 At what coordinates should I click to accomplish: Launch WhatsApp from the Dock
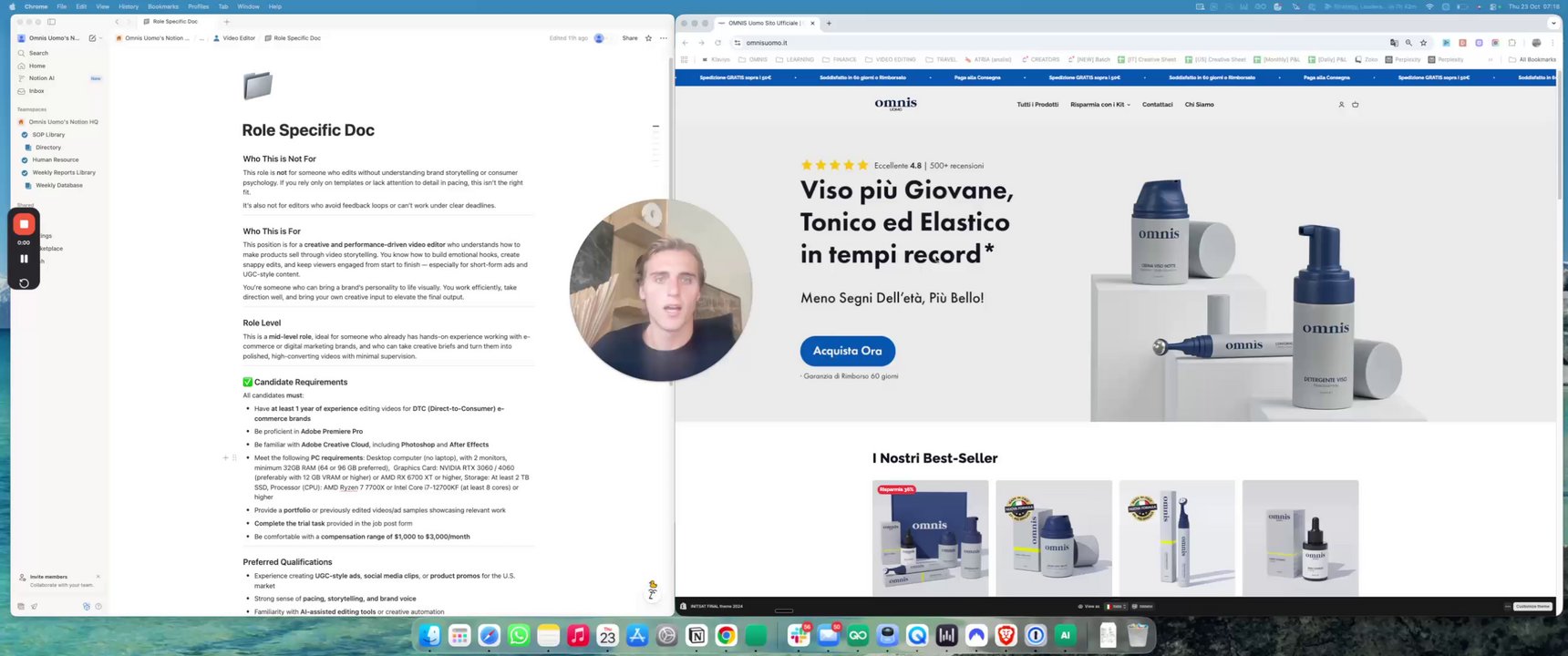click(519, 635)
